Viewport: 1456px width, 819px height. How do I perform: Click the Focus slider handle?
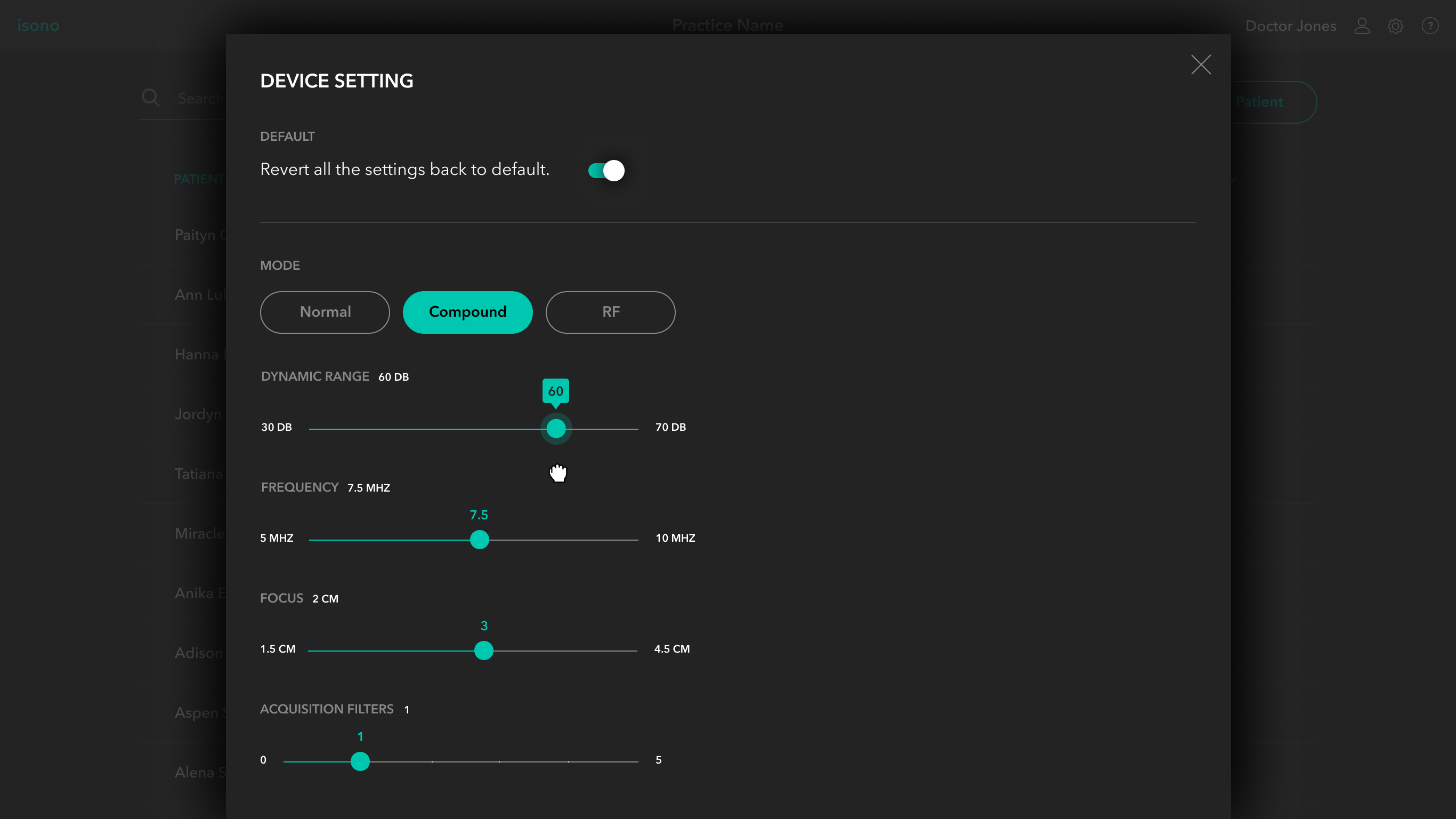[484, 651]
